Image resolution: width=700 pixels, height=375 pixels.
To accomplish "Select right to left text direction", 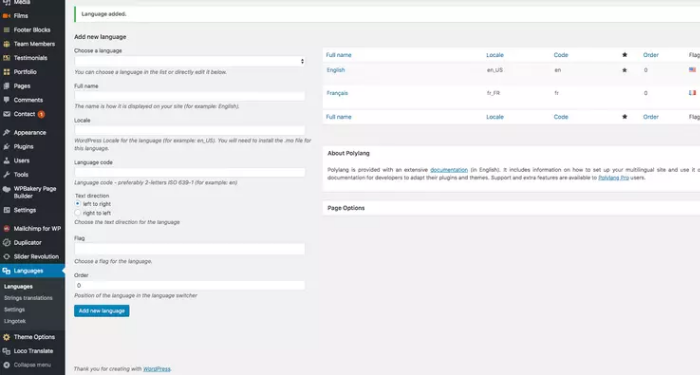I will pyautogui.click(x=78, y=213).
